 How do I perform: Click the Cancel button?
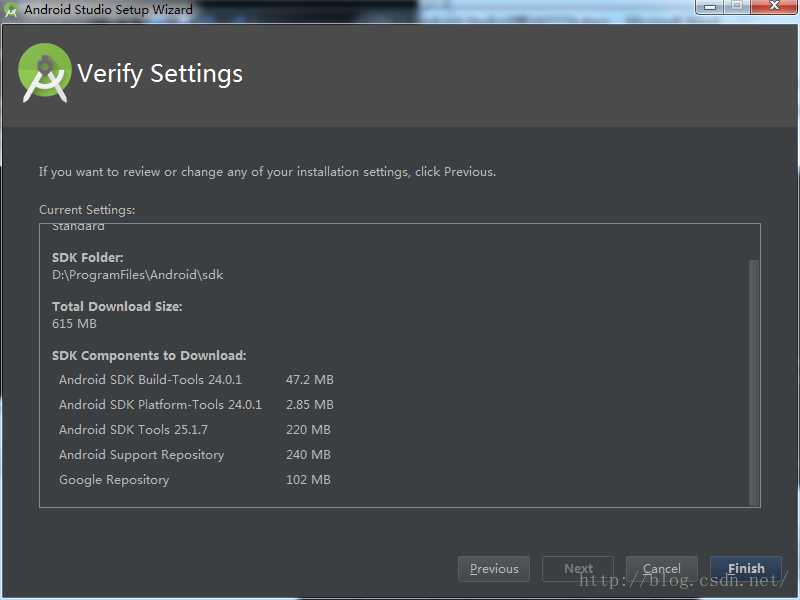661,568
